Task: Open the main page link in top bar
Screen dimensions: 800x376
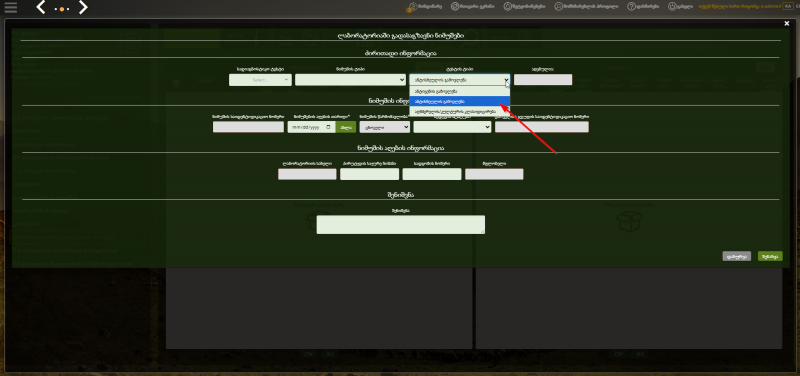Action: point(473,7)
